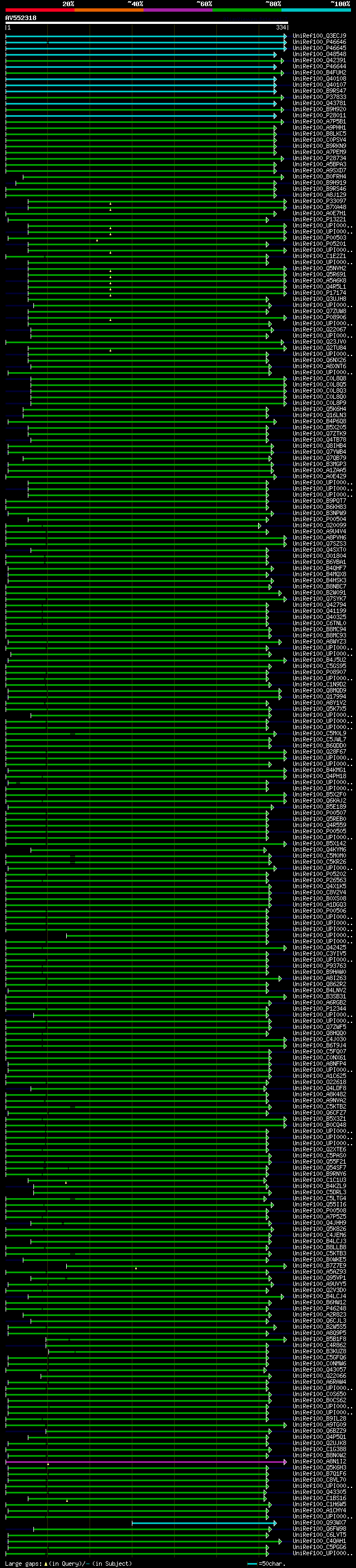
Task: Select the UniRef100_C6LVT5 label
Action: coord(319,1535)
